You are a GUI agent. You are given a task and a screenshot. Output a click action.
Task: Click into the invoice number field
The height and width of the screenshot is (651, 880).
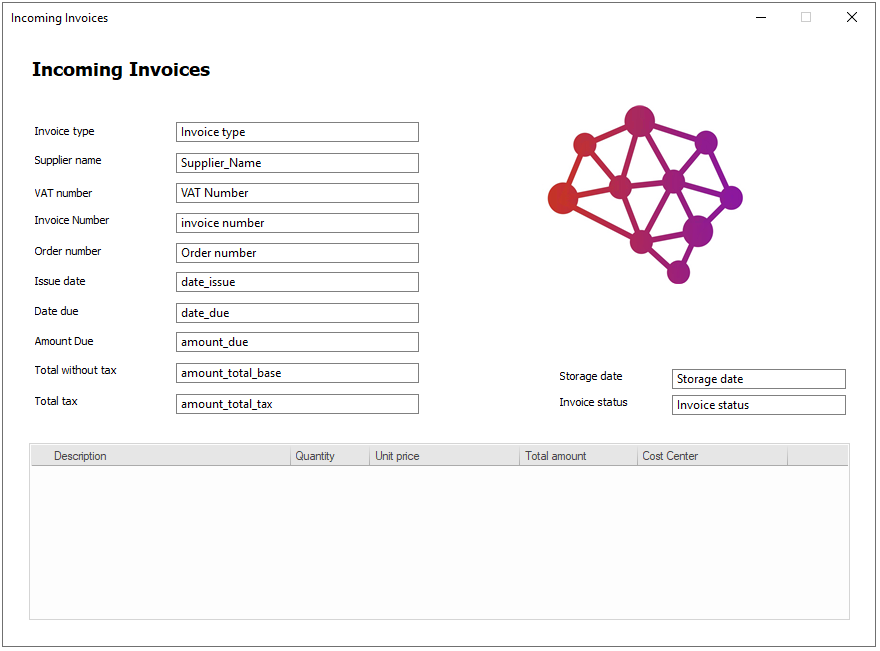(297, 223)
